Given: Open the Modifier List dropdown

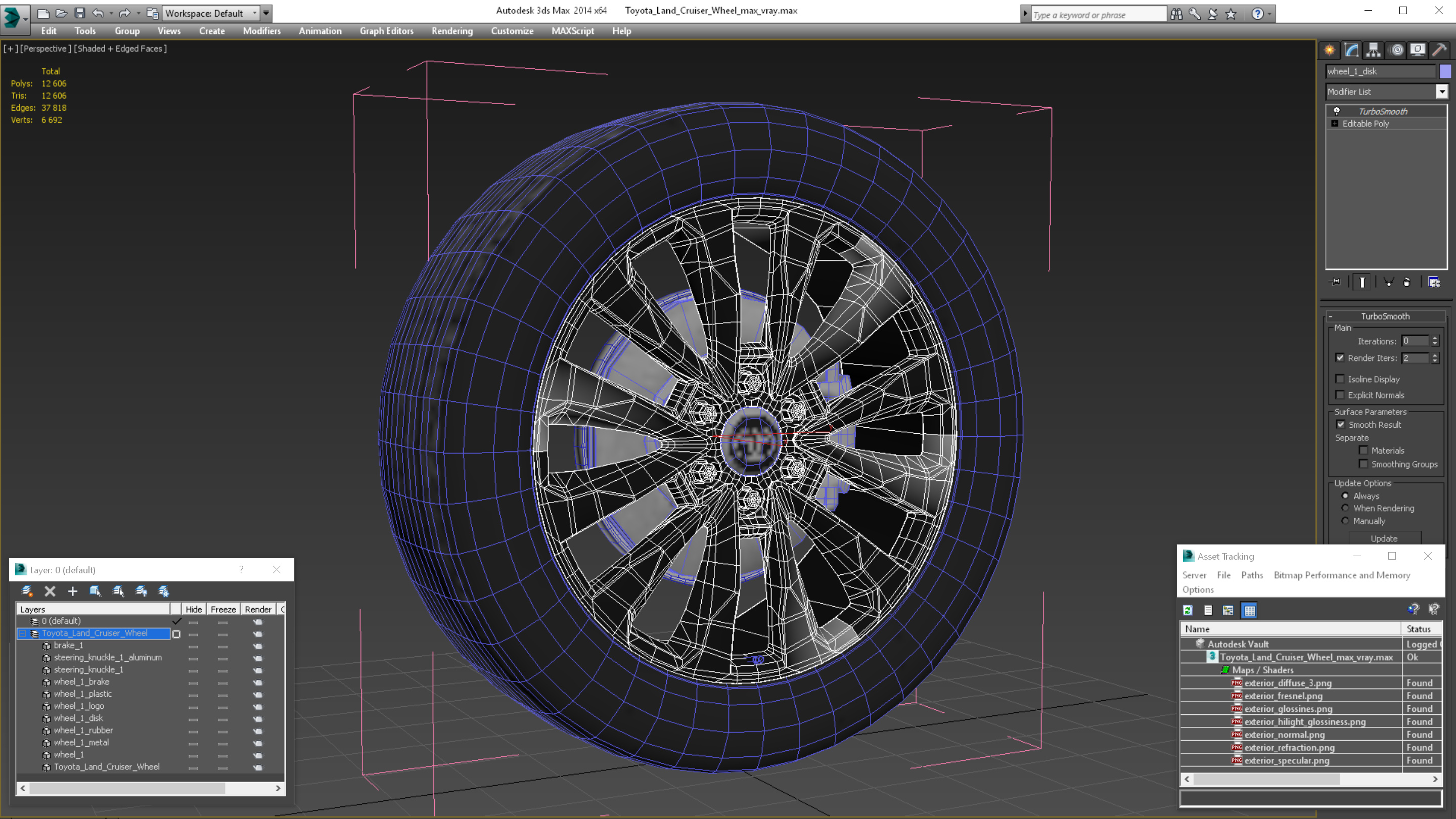Looking at the screenshot, I should pos(1442,92).
